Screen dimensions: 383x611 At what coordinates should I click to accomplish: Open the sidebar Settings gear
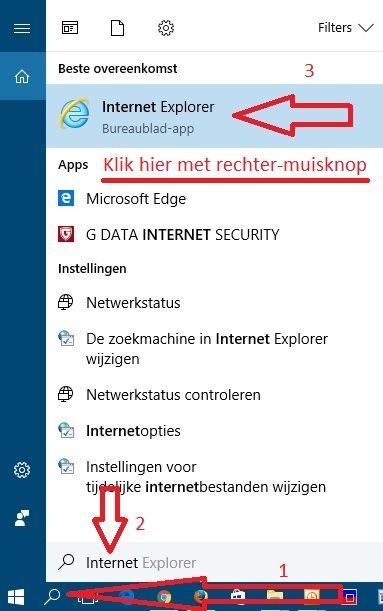(x=22, y=470)
